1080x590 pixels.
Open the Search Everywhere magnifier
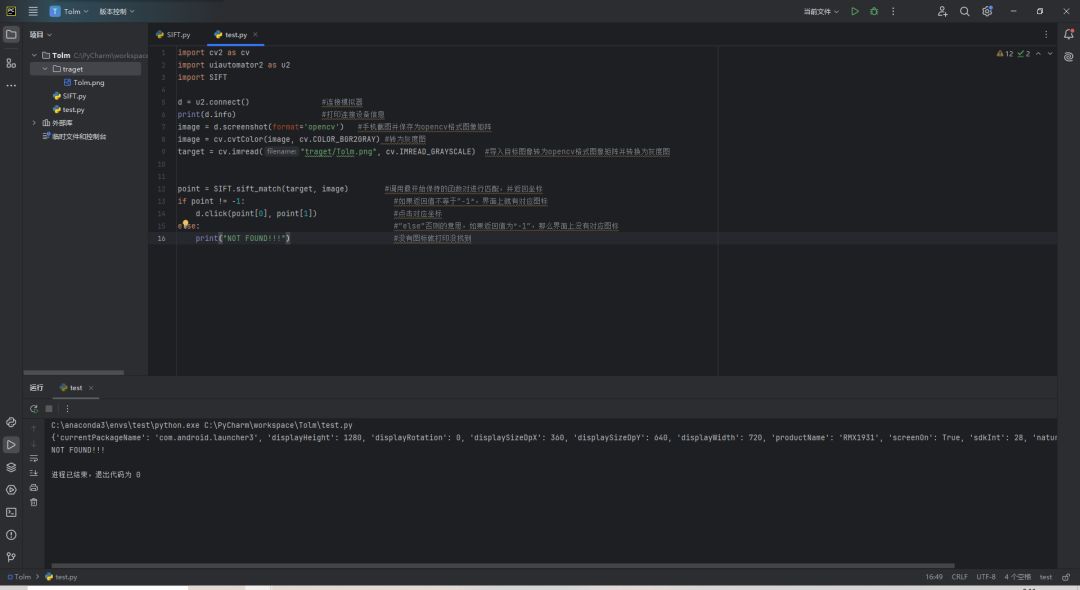[964, 11]
